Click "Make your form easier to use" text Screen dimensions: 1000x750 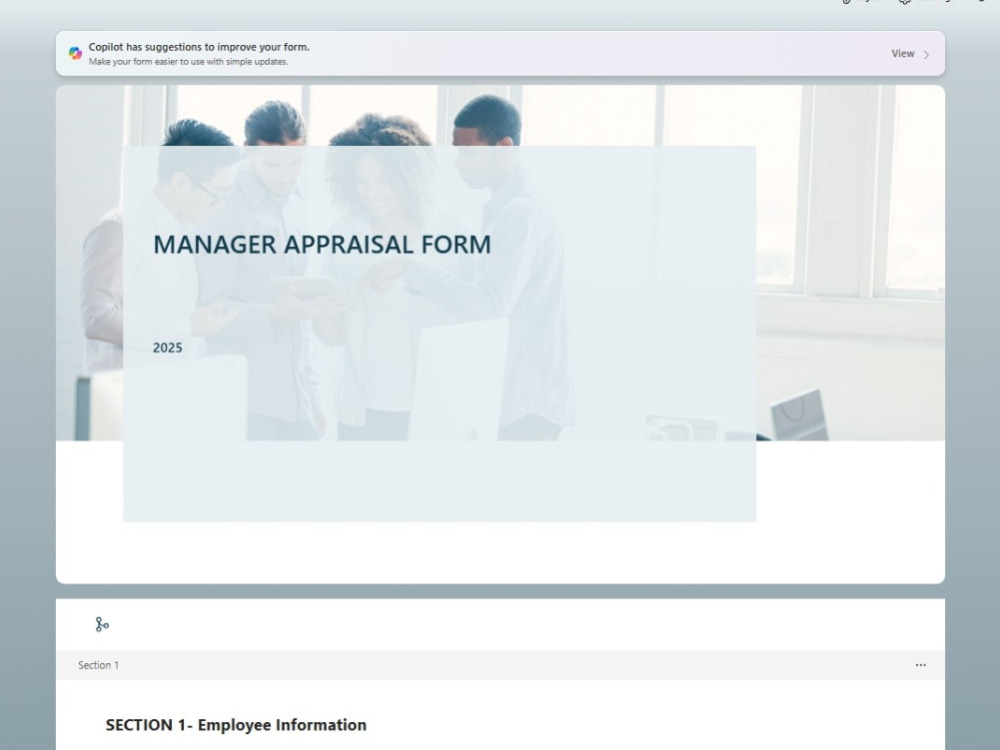(x=189, y=62)
